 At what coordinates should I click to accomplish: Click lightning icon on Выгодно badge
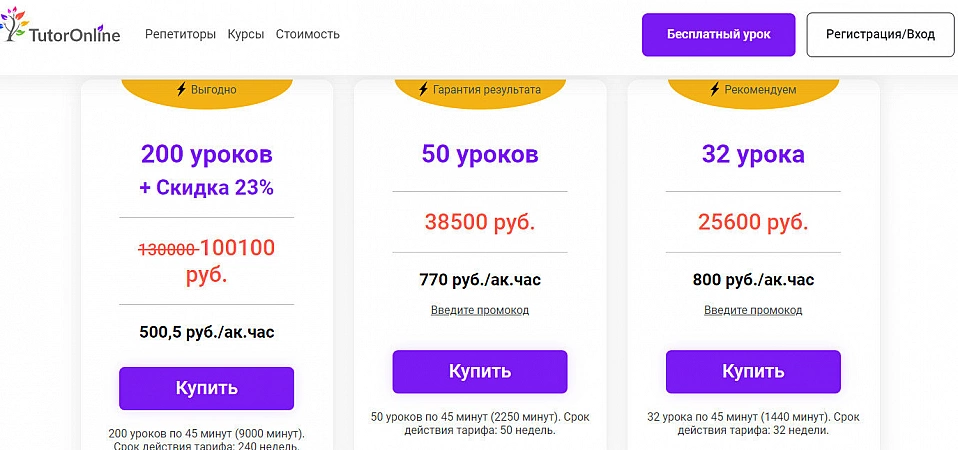pyautogui.click(x=181, y=89)
